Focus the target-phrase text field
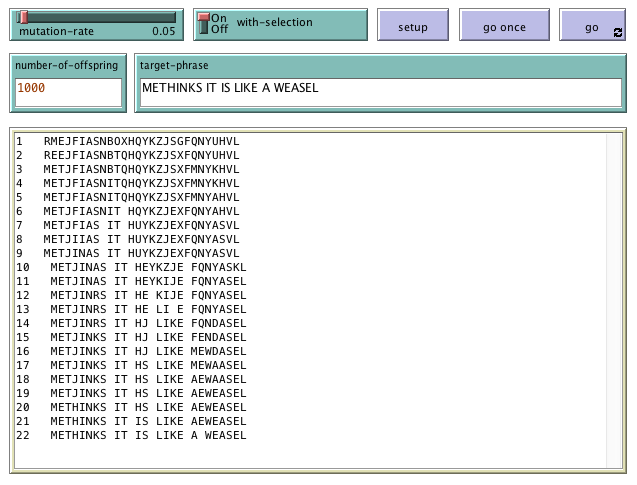The height and width of the screenshot is (485, 637). pos(378,89)
